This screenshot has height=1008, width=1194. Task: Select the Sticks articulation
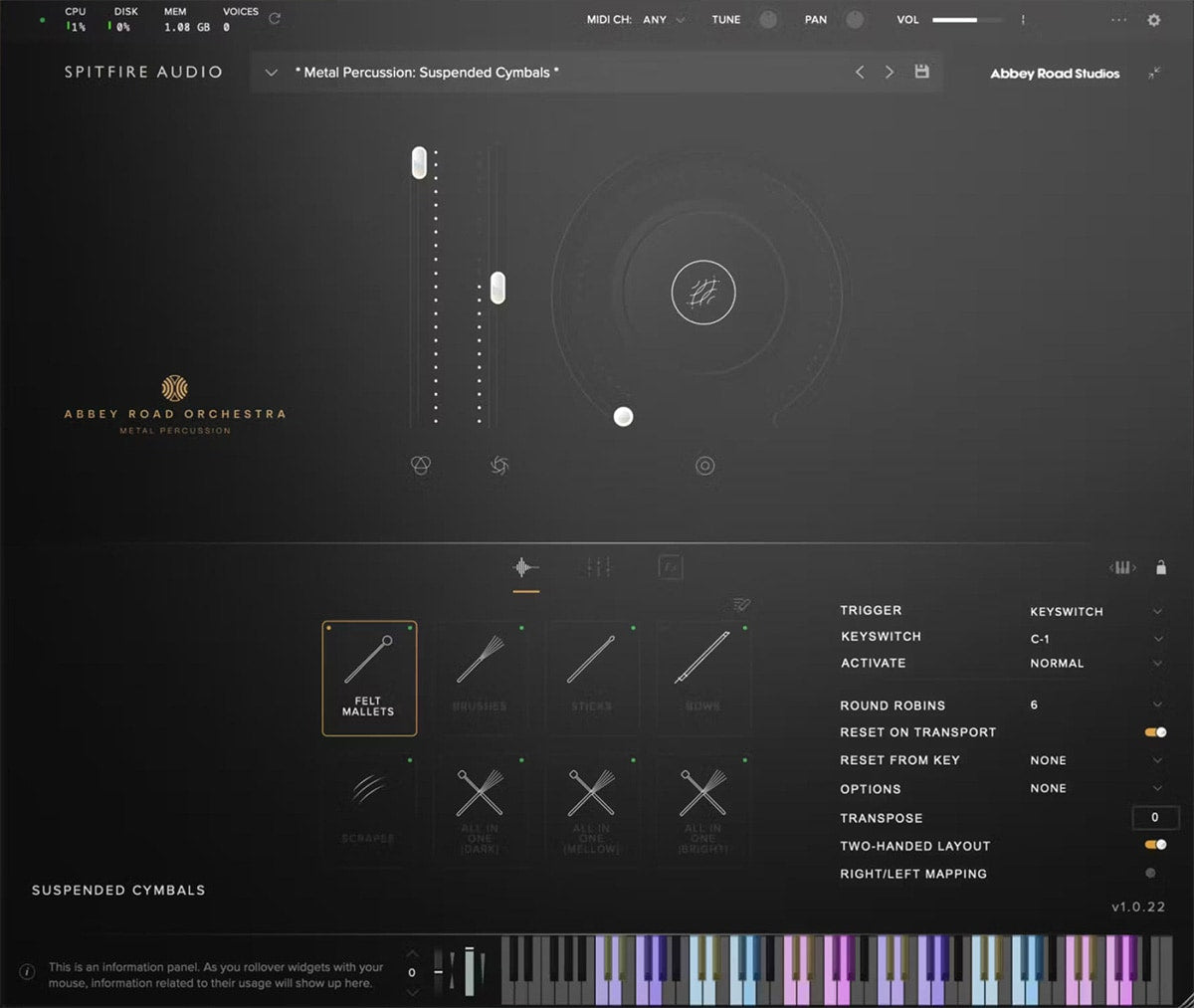593,678
